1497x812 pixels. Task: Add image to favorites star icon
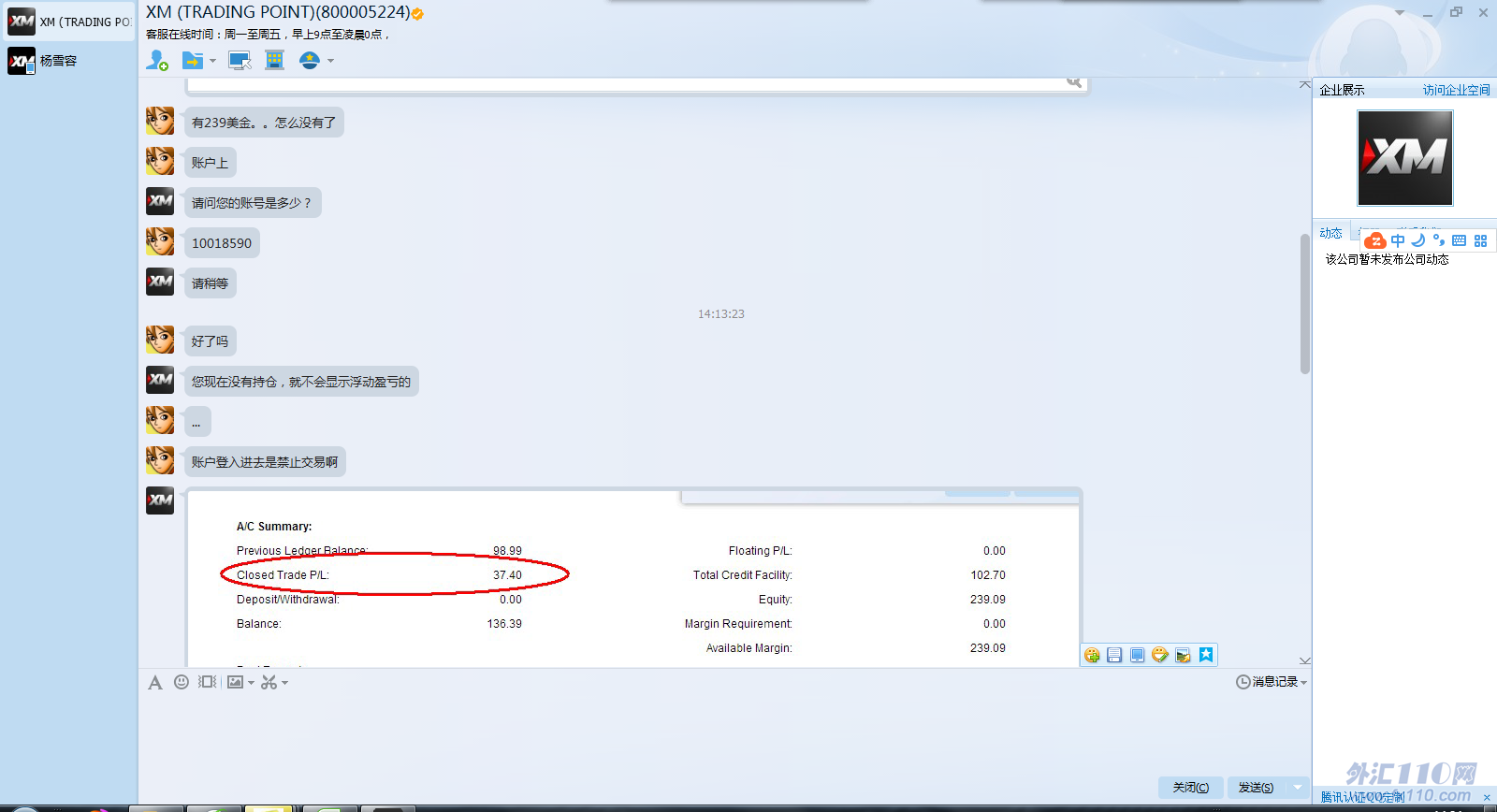pyautogui.click(x=1206, y=655)
